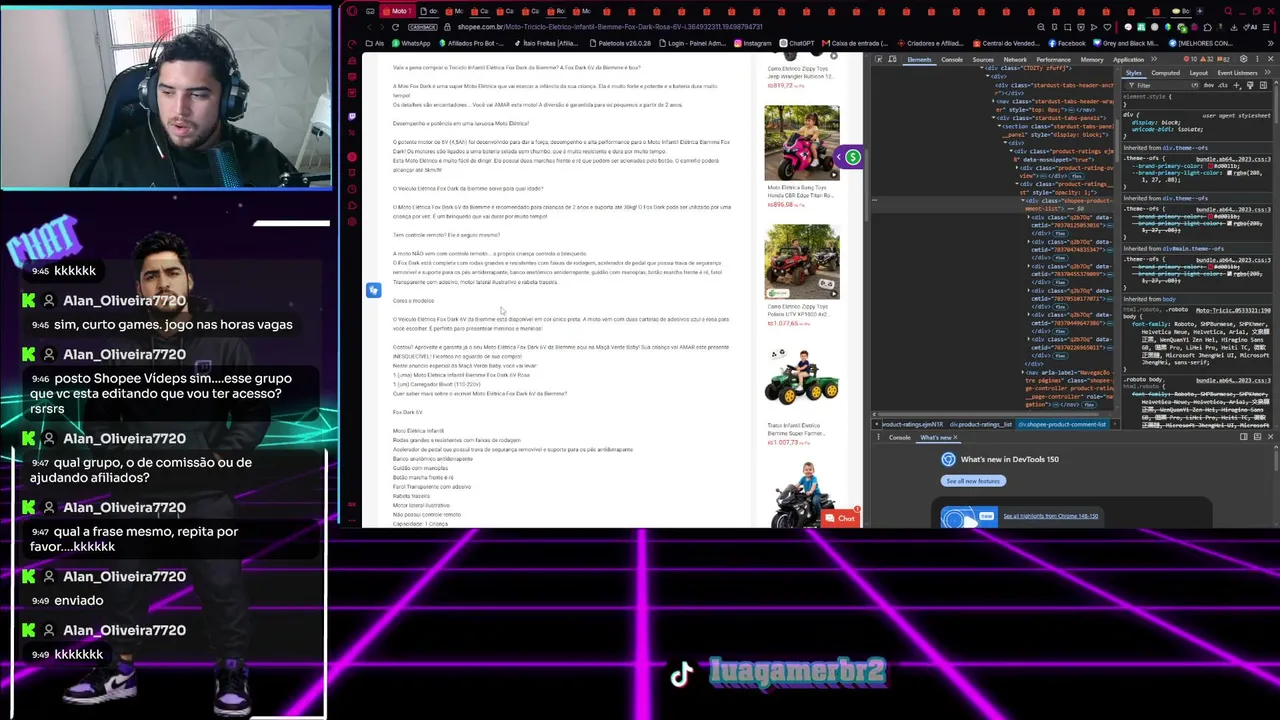Image resolution: width=1280 pixels, height=720 pixels.
Task: Add a new style rule with plus icon
Action: pyautogui.click(x=1237, y=85)
